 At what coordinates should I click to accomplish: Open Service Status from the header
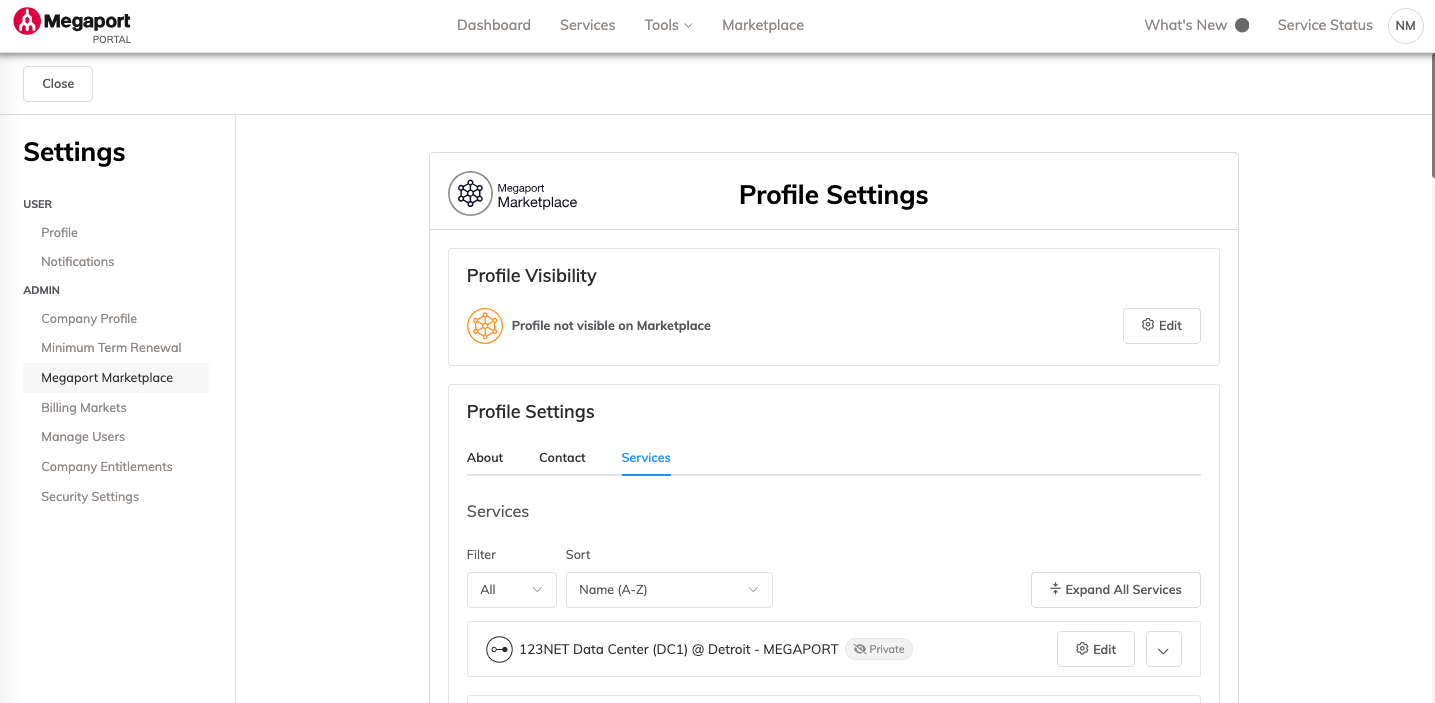click(x=1324, y=25)
